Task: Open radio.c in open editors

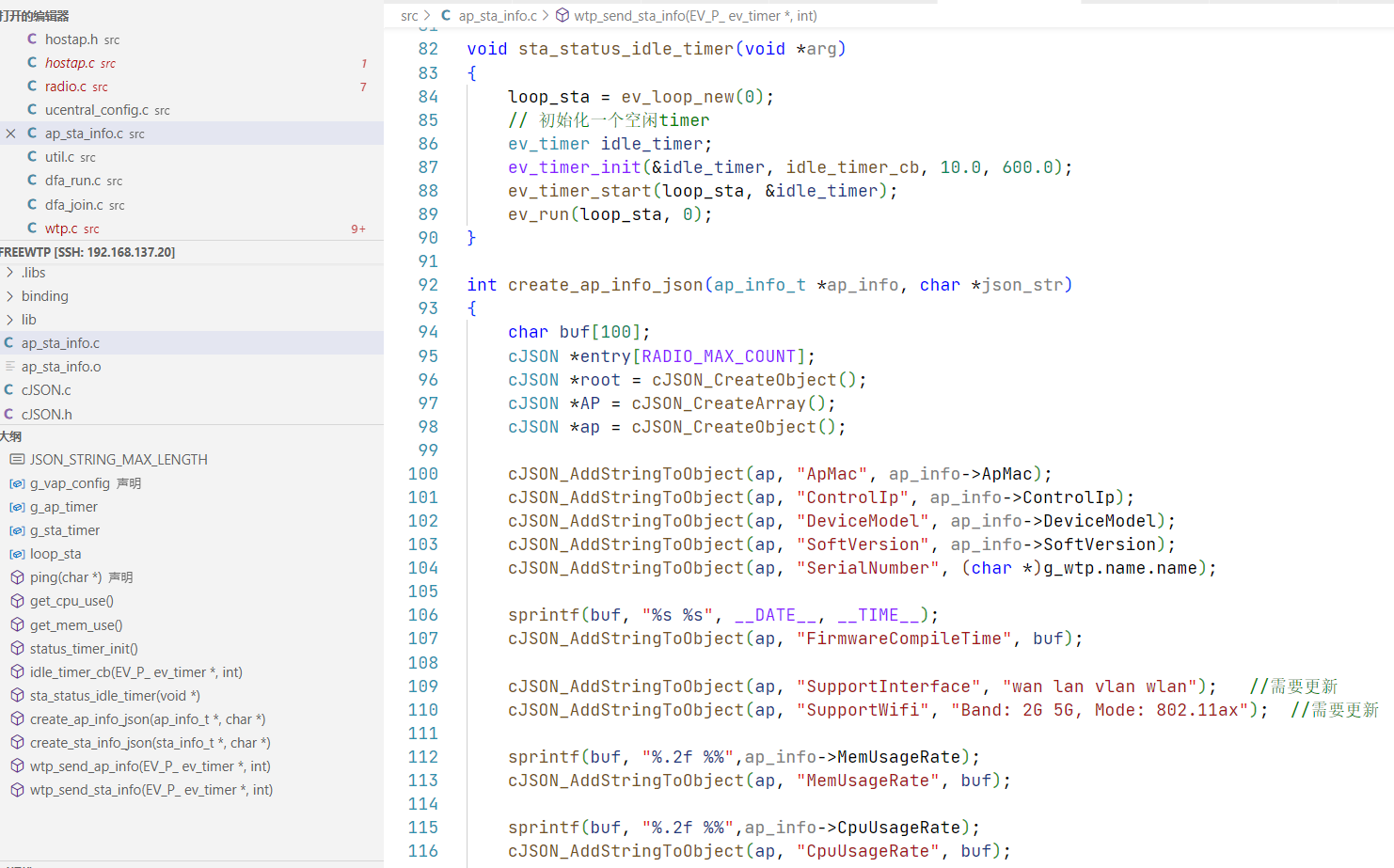Action: tap(192, 87)
